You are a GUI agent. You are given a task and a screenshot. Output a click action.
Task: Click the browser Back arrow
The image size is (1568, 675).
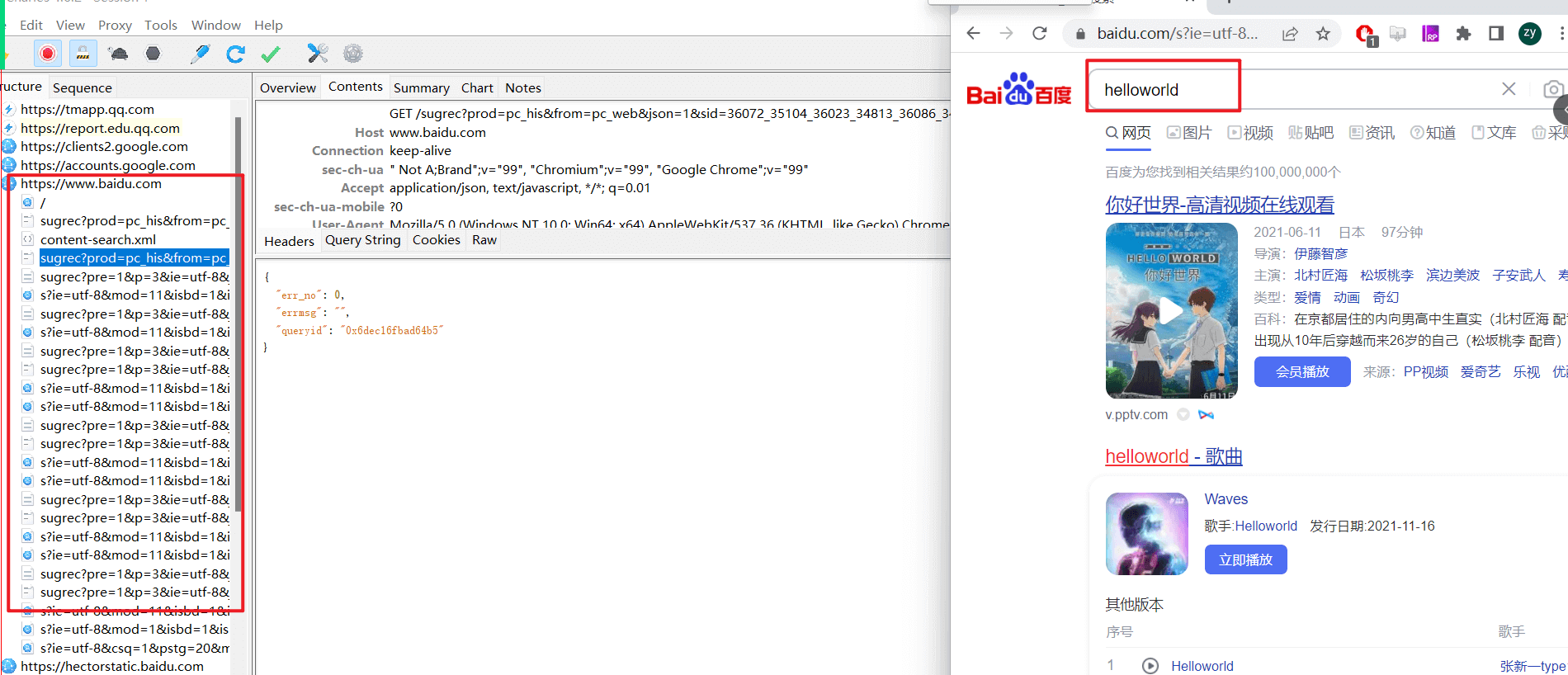coord(974,33)
